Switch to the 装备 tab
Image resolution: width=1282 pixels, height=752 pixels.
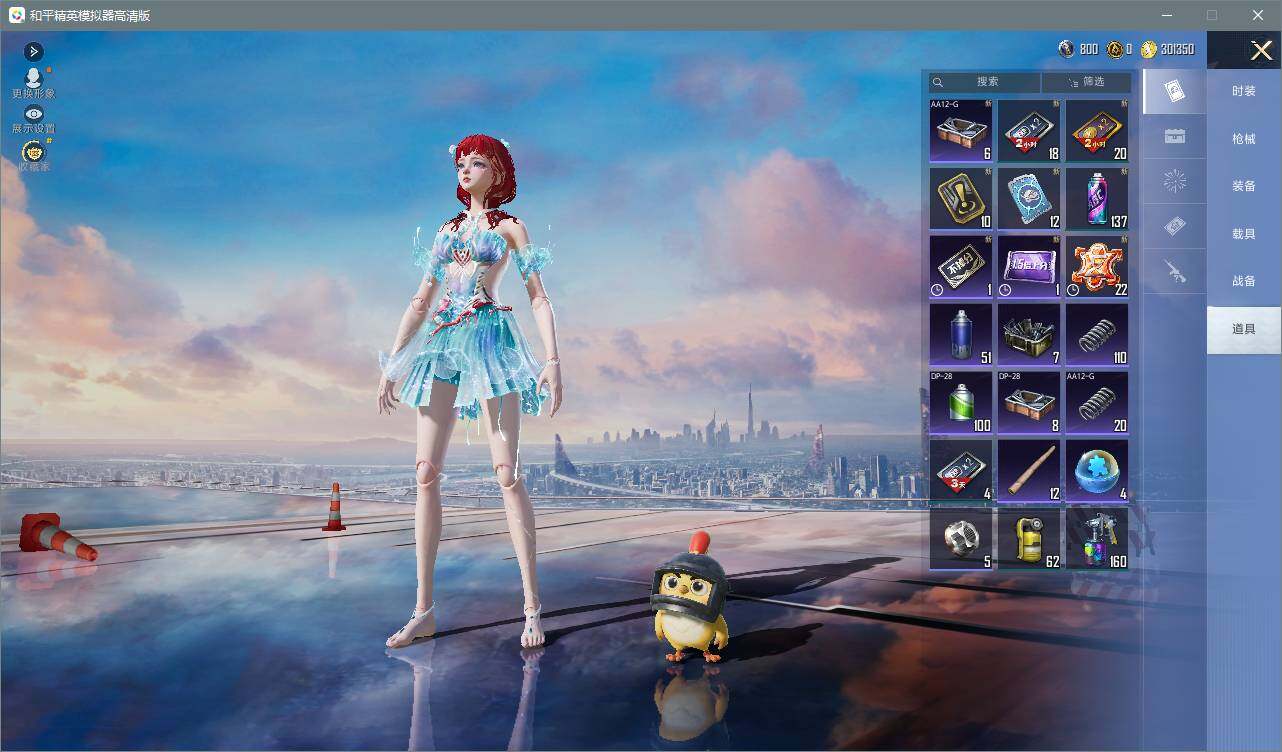1244,186
